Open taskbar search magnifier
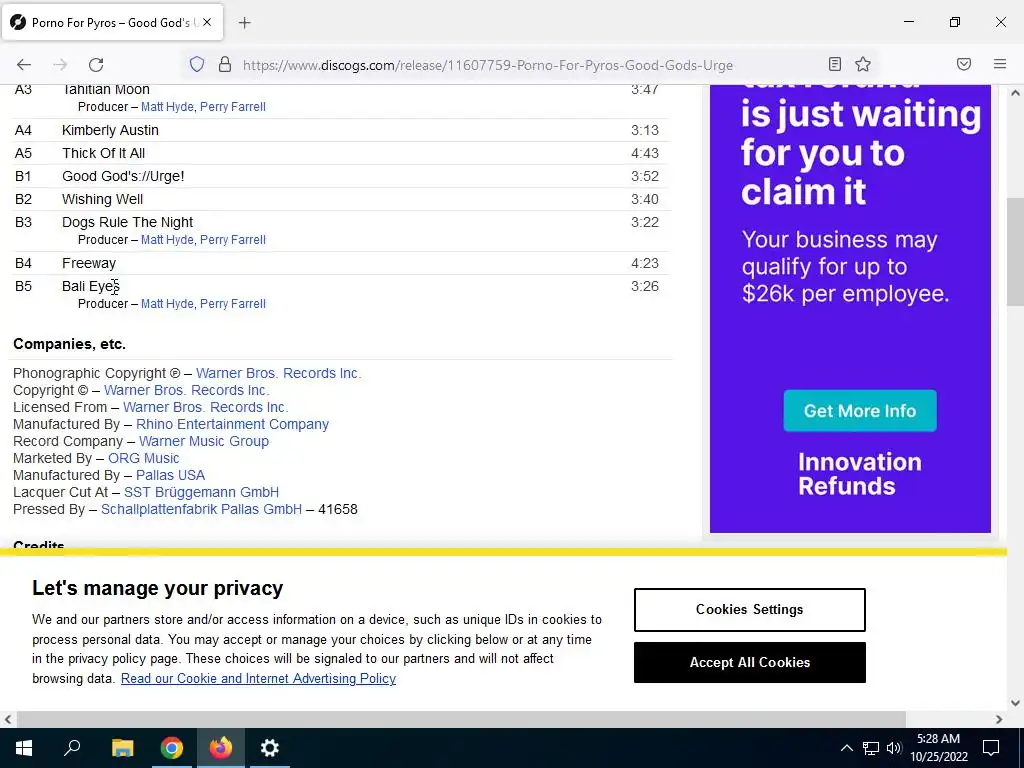Viewport: 1024px width, 768px height. point(72,748)
